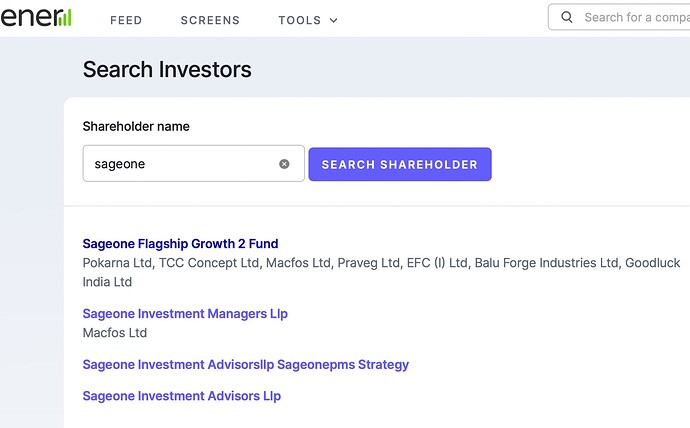
Task: Click 'Macfos Ltd' under Sageone Investment Managers
Action: tap(115, 333)
